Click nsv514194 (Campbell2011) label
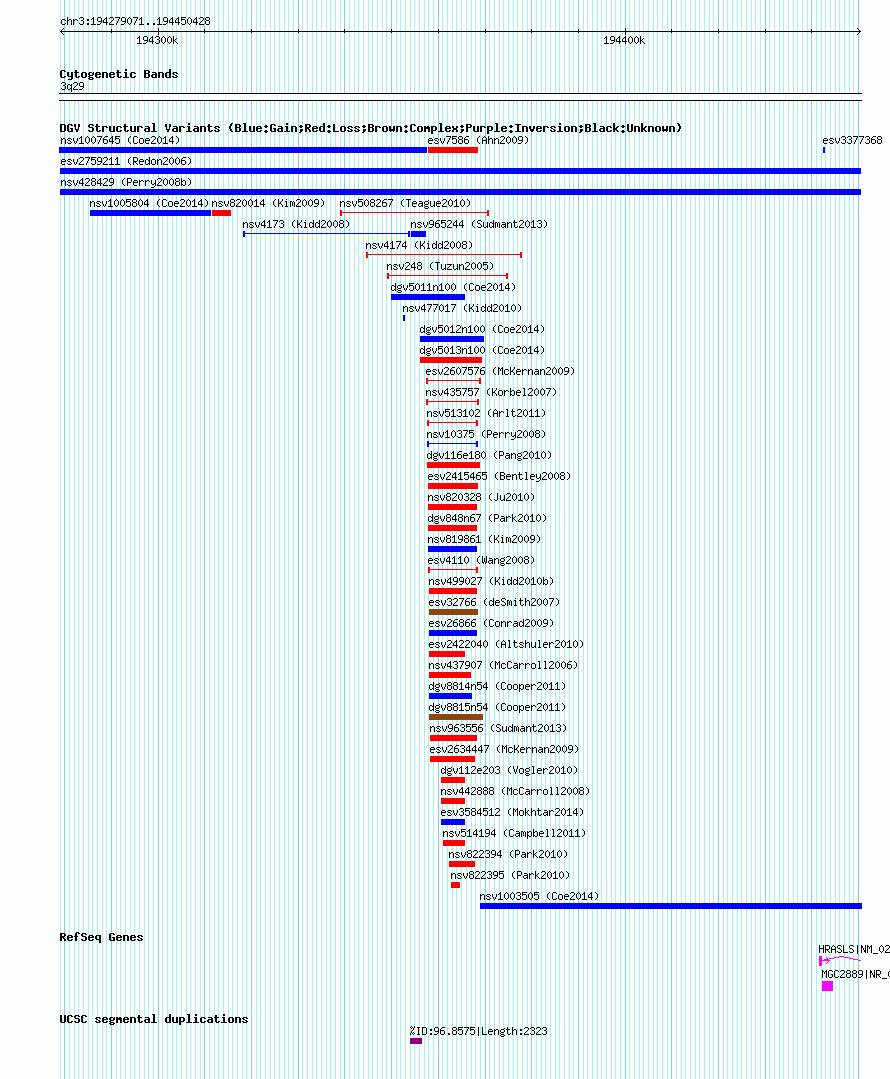Screen dimensions: 890x1079 (x=514, y=833)
